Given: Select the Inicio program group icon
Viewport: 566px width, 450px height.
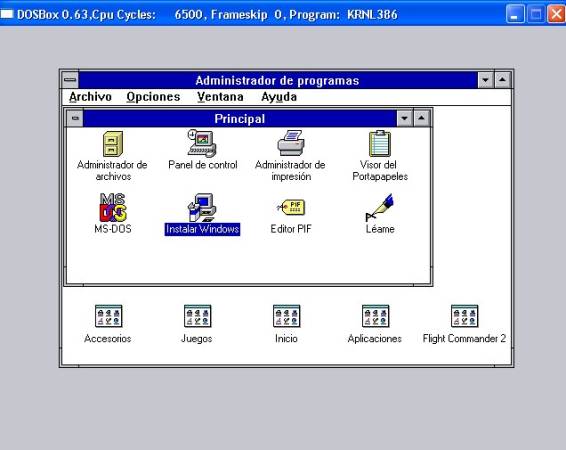Looking at the screenshot, I should tap(286, 316).
